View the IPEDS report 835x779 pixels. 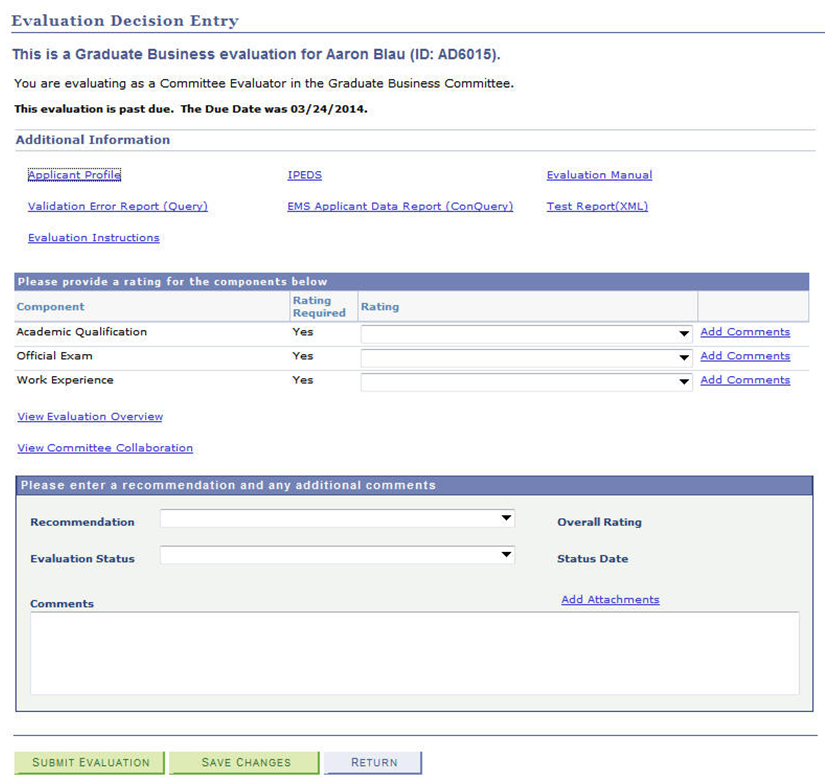[304, 174]
